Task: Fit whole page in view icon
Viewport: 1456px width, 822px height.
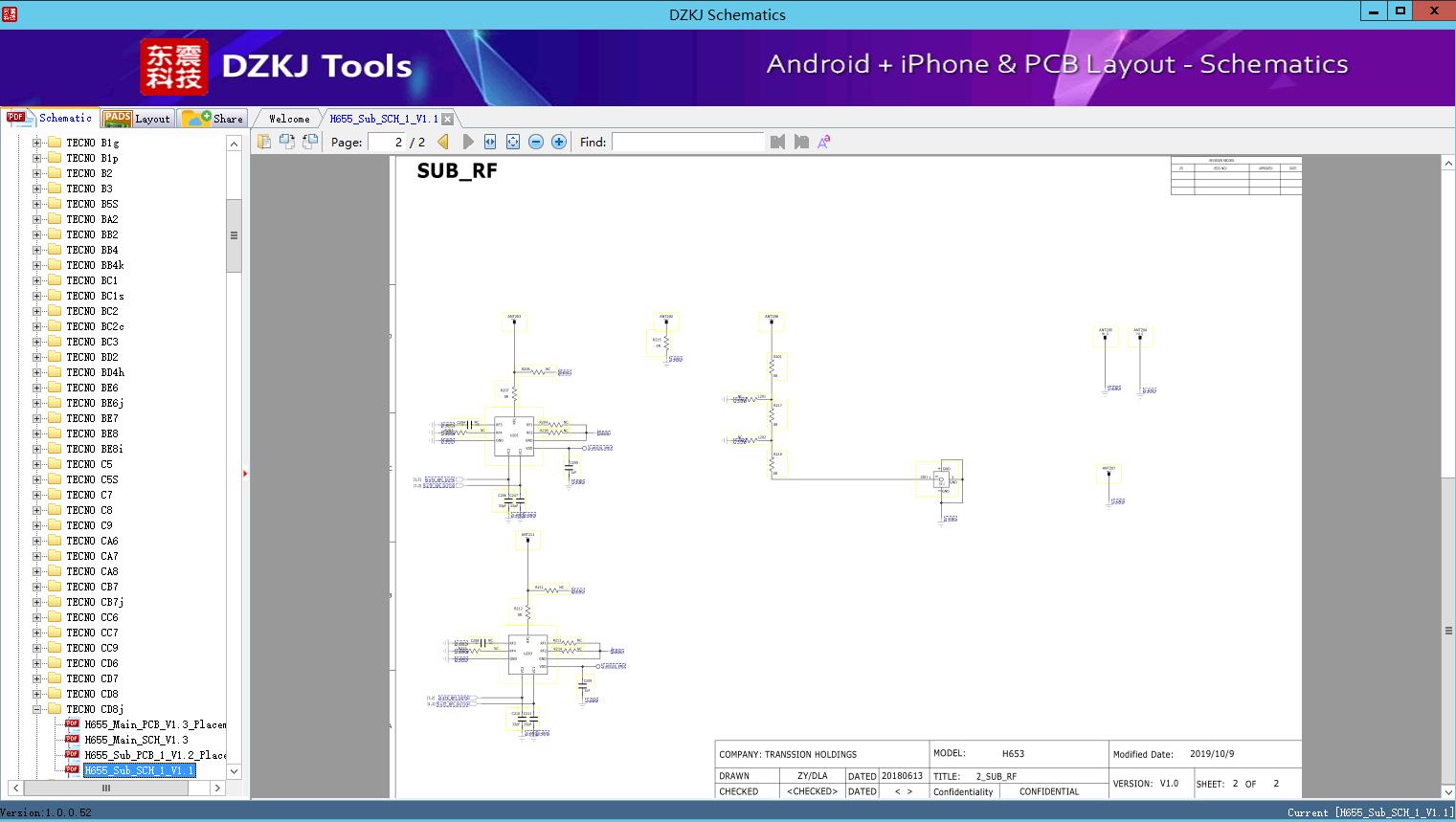Action: click(x=513, y=142)
